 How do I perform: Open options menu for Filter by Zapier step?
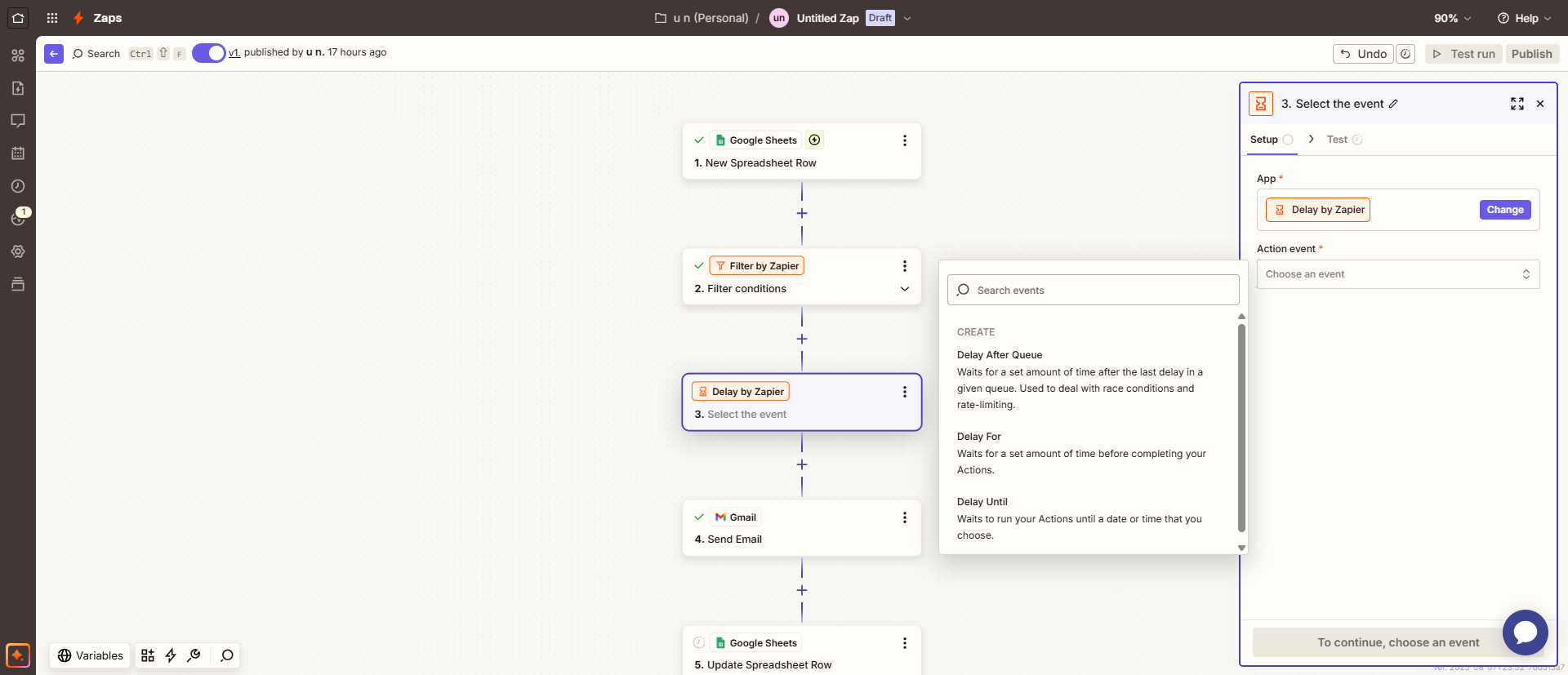pyautogui.click(x=905, y=266)
